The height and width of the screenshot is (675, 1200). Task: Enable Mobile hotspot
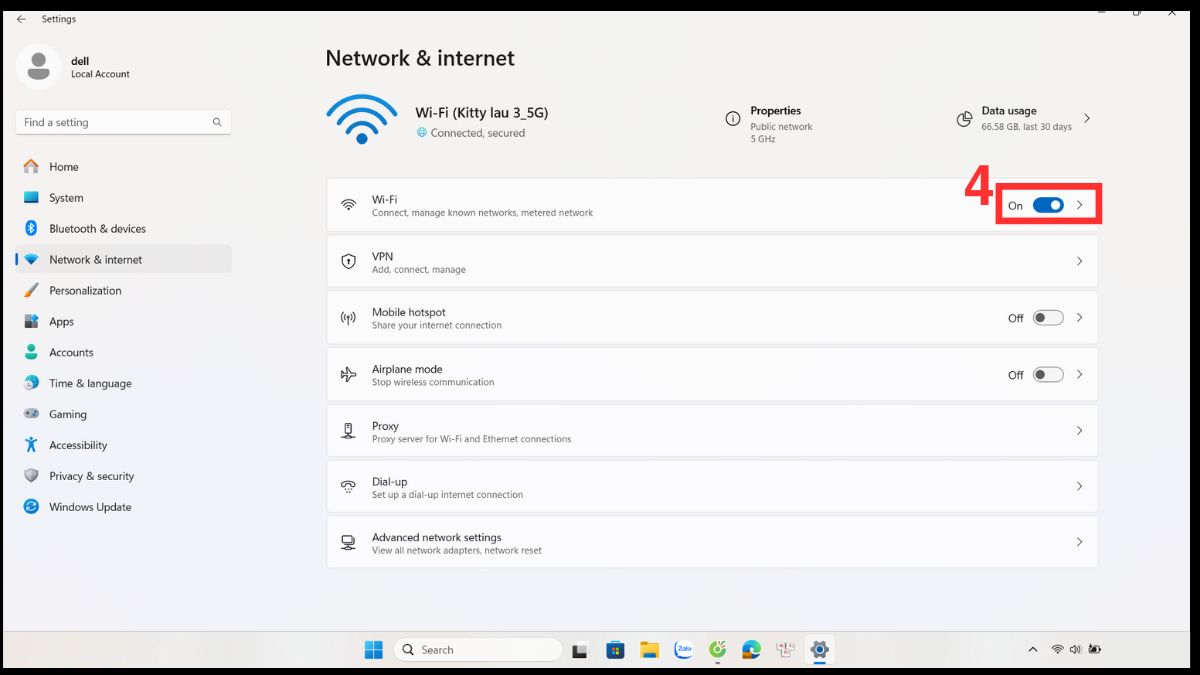(1048, 317)
